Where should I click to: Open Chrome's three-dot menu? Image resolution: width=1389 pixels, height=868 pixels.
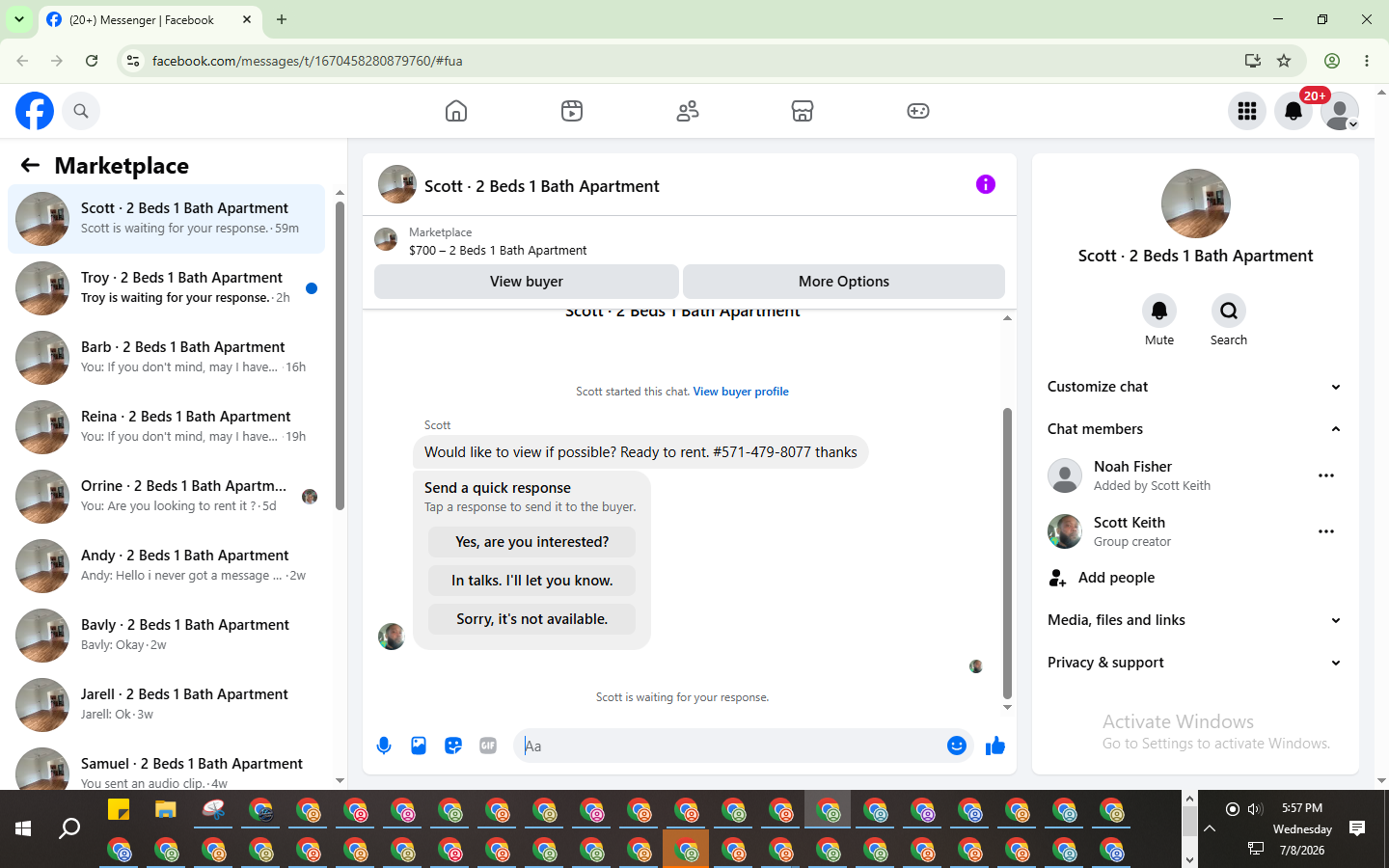[1367, 61]
